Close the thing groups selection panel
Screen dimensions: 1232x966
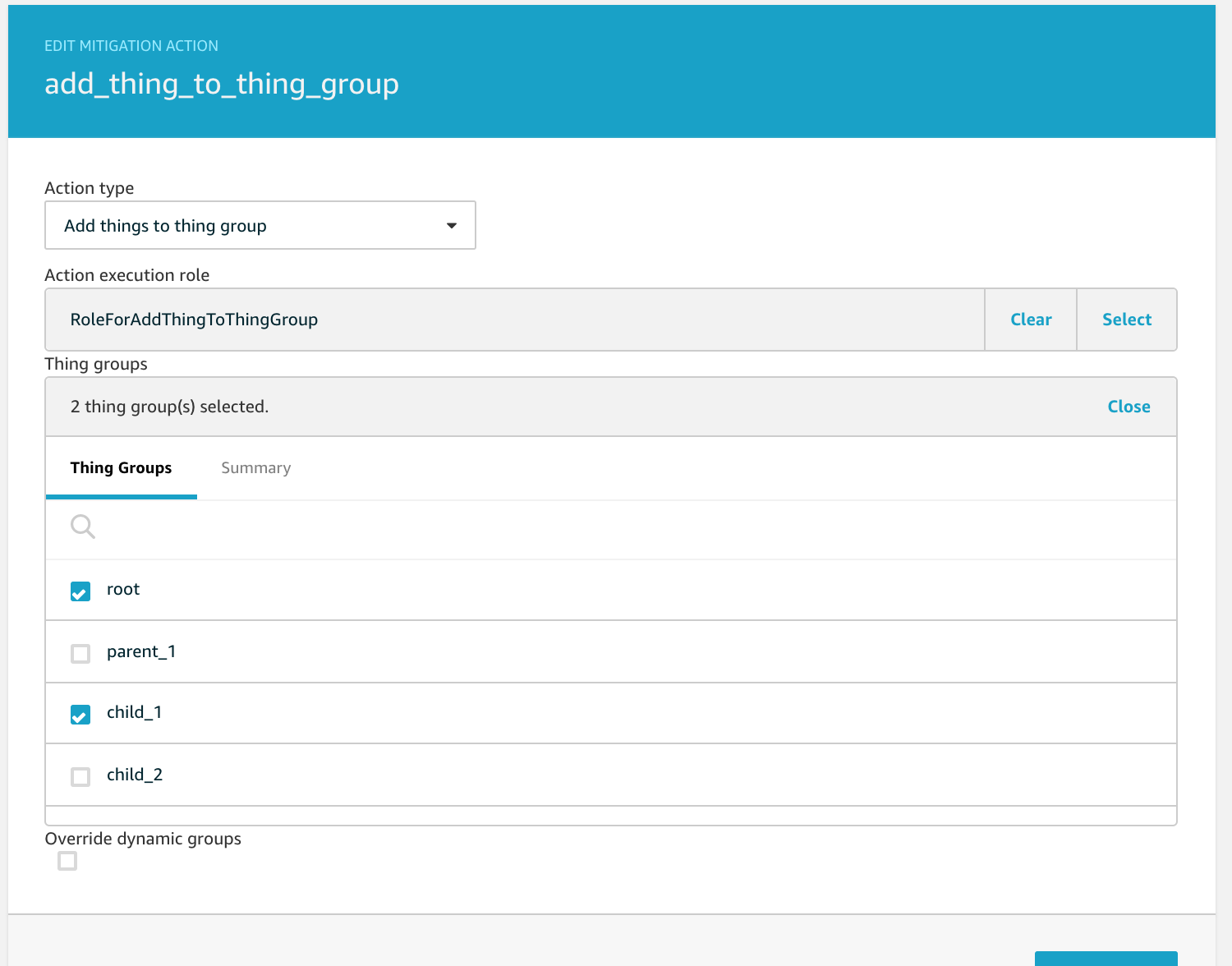[x=1129, y=407]
